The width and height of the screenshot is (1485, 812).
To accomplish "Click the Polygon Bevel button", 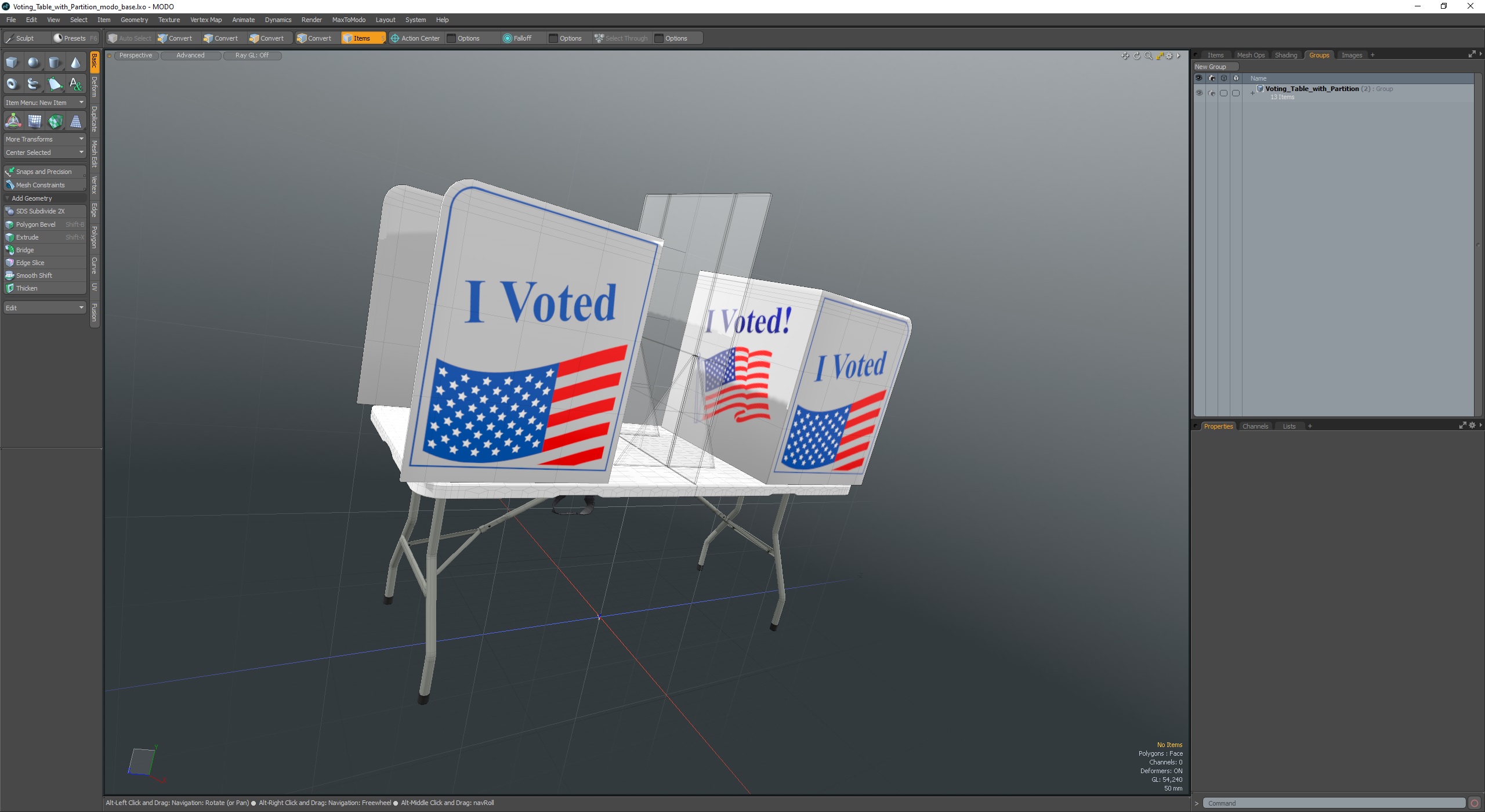I will pos(36,224).
